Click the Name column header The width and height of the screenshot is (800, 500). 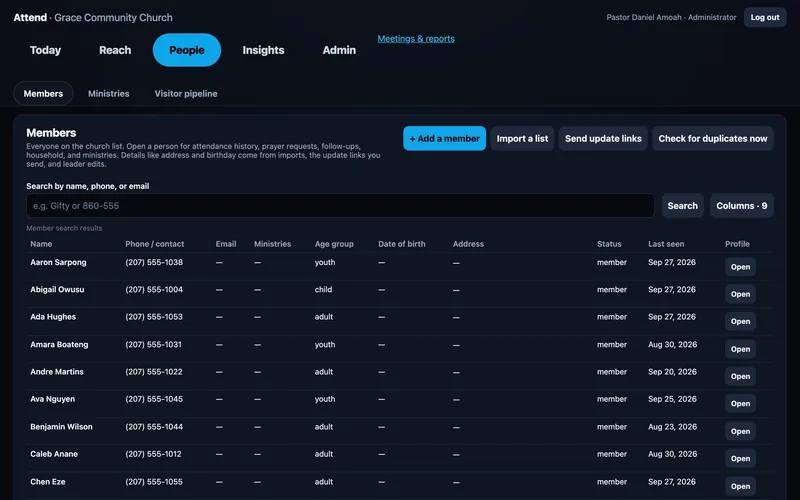(41, 244)
